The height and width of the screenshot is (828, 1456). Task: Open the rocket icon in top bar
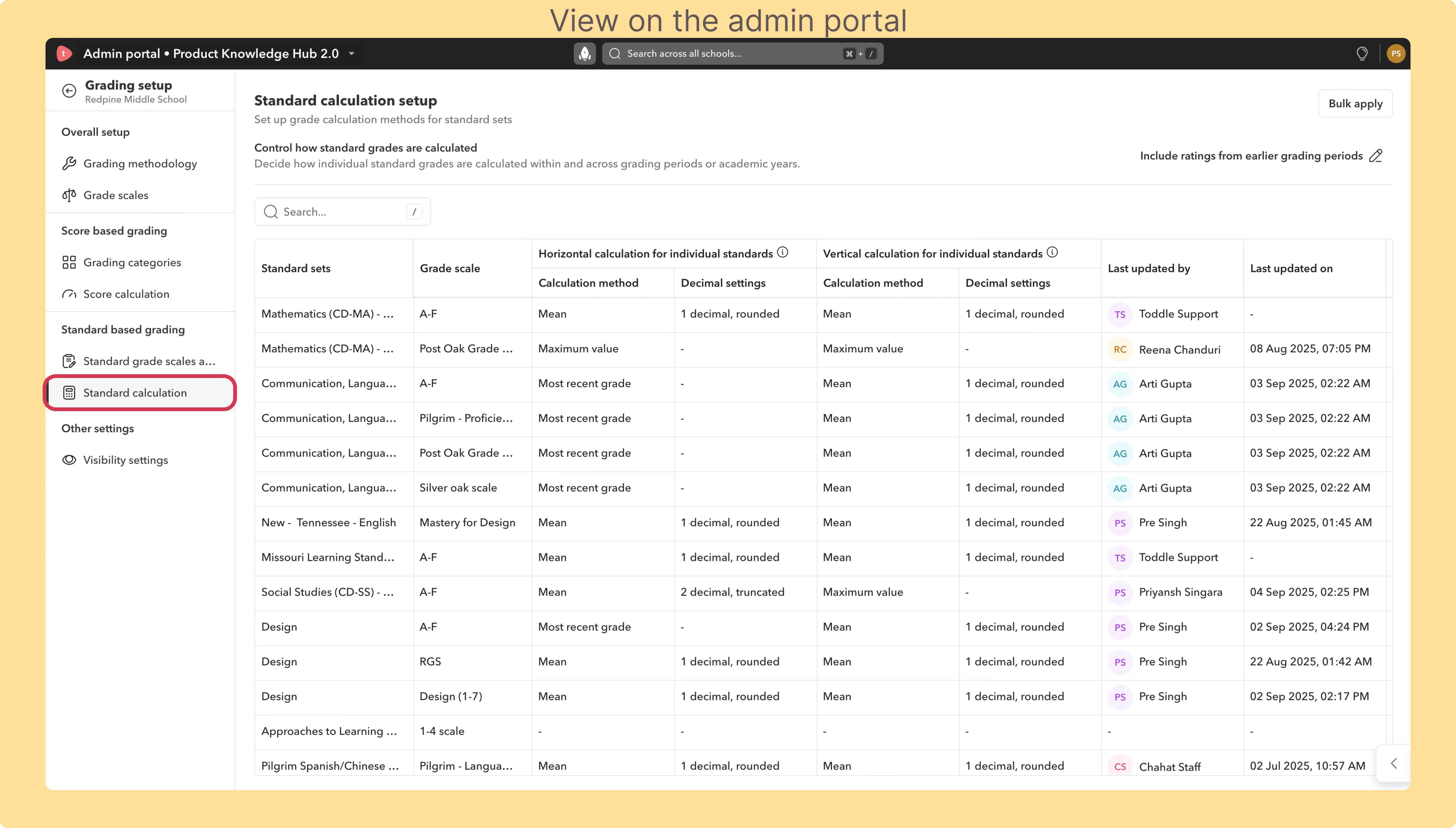(584, 54)
